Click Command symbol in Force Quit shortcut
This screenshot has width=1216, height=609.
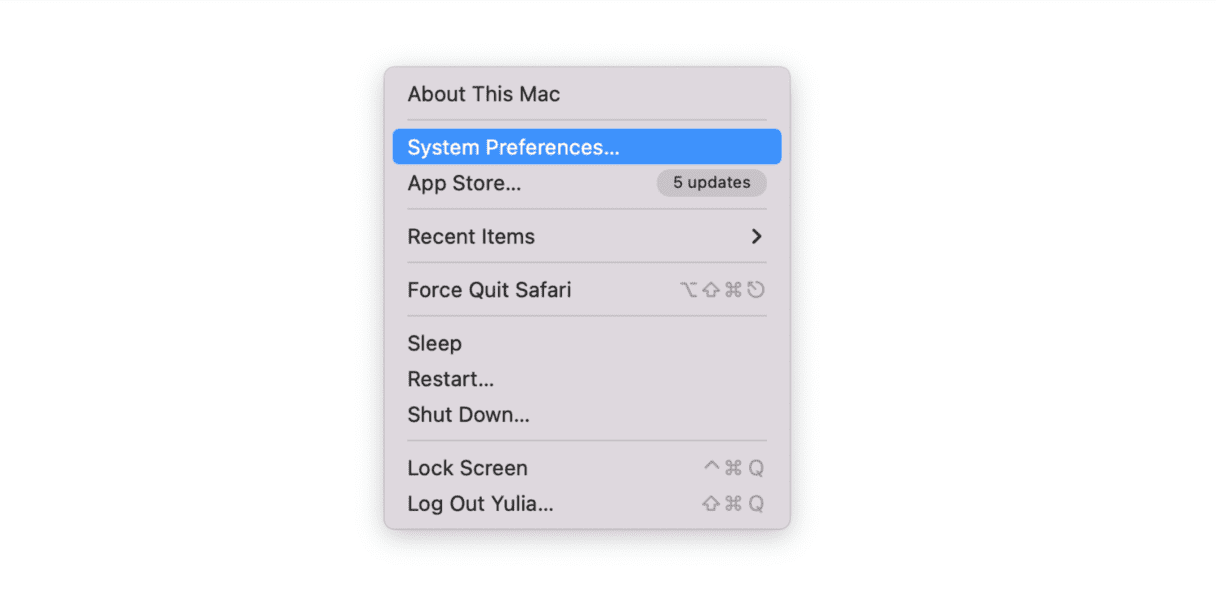pyautogui.click(x=733, y=290)
